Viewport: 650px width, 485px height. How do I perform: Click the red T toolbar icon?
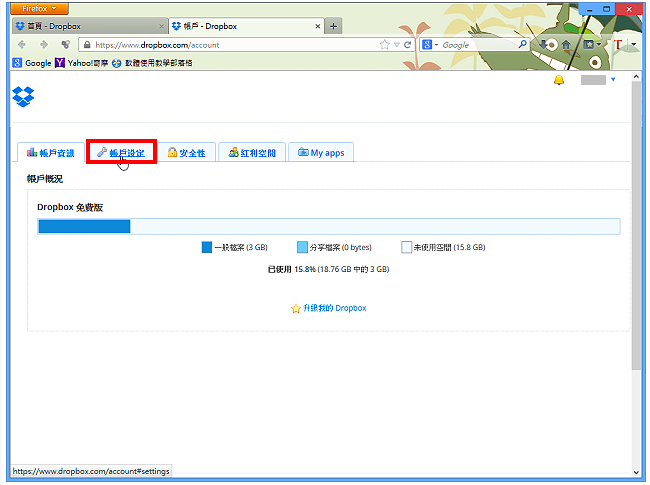pos(618,44)
